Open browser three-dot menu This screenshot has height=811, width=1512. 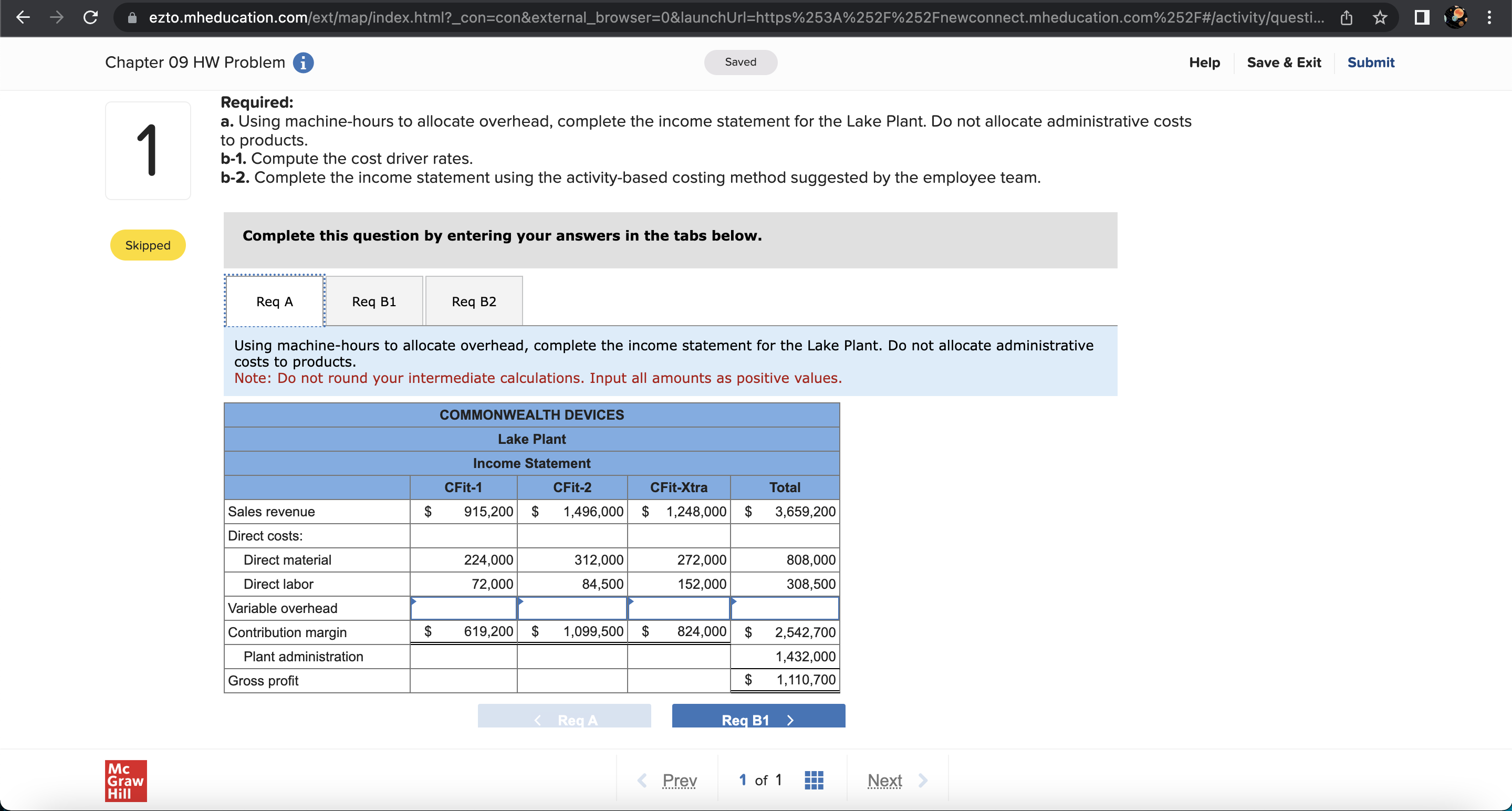1489,18
